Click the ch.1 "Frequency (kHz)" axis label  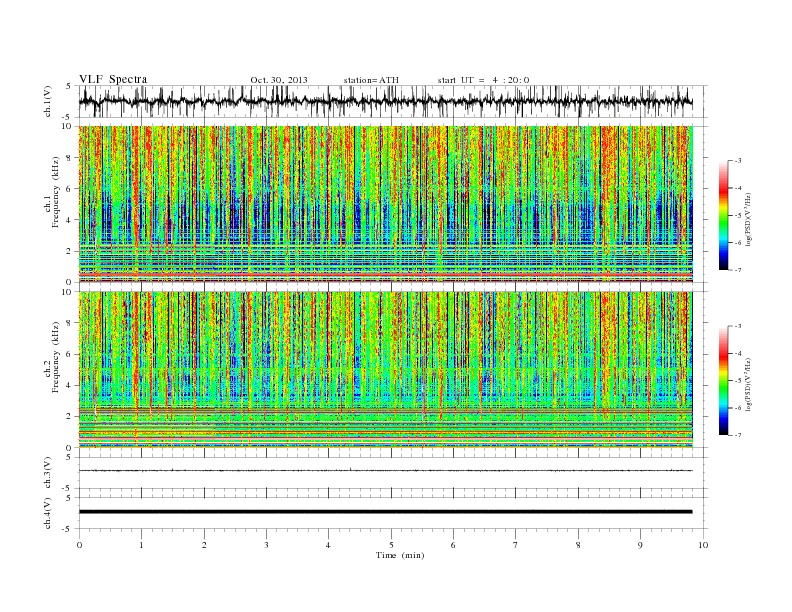click(56, 192)
